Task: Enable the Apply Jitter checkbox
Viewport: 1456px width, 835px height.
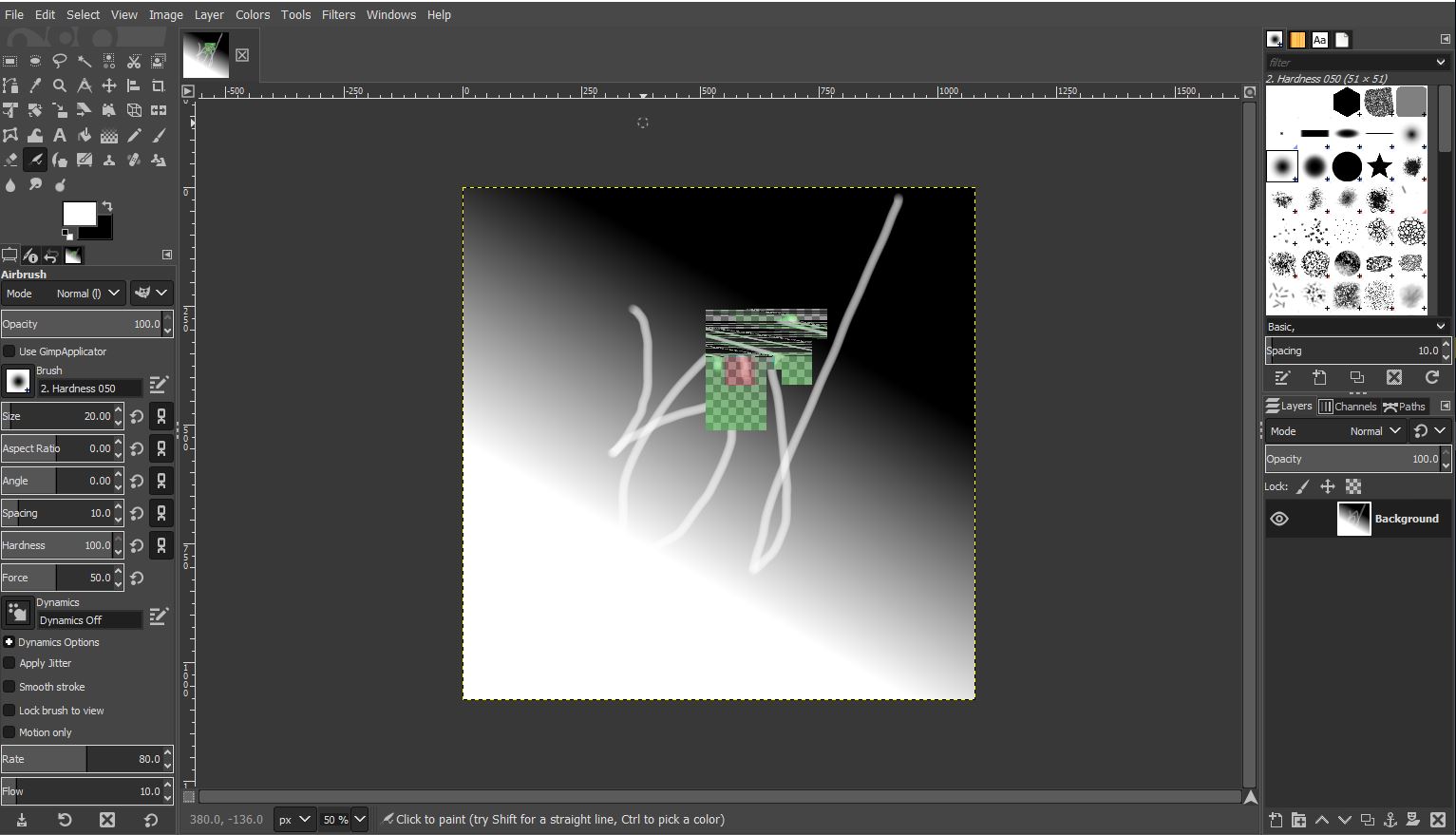Action: coord(9,663)
